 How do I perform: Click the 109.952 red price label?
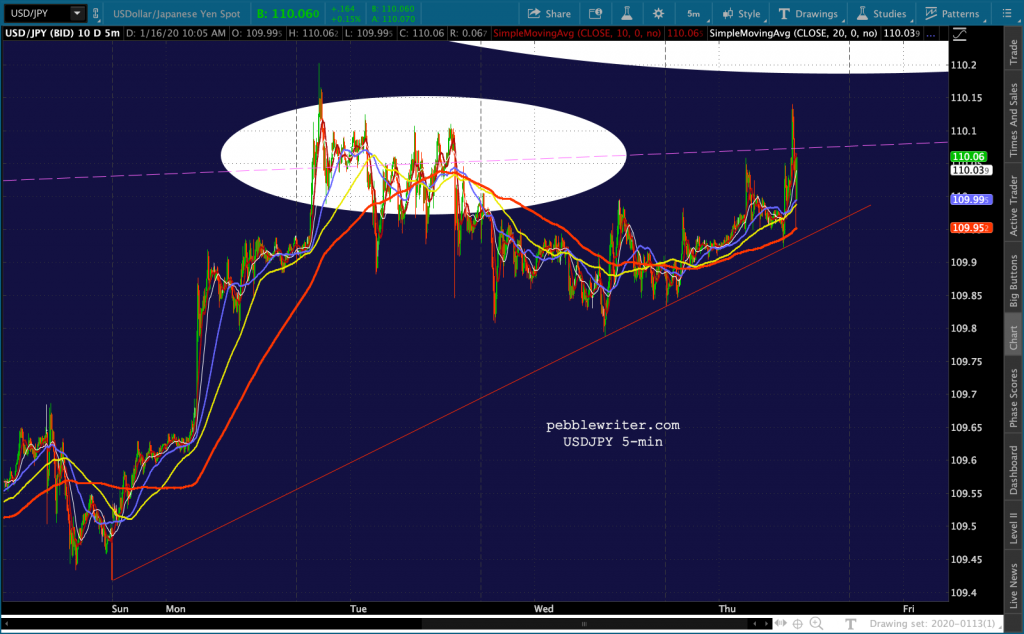[x=970, y=228]
